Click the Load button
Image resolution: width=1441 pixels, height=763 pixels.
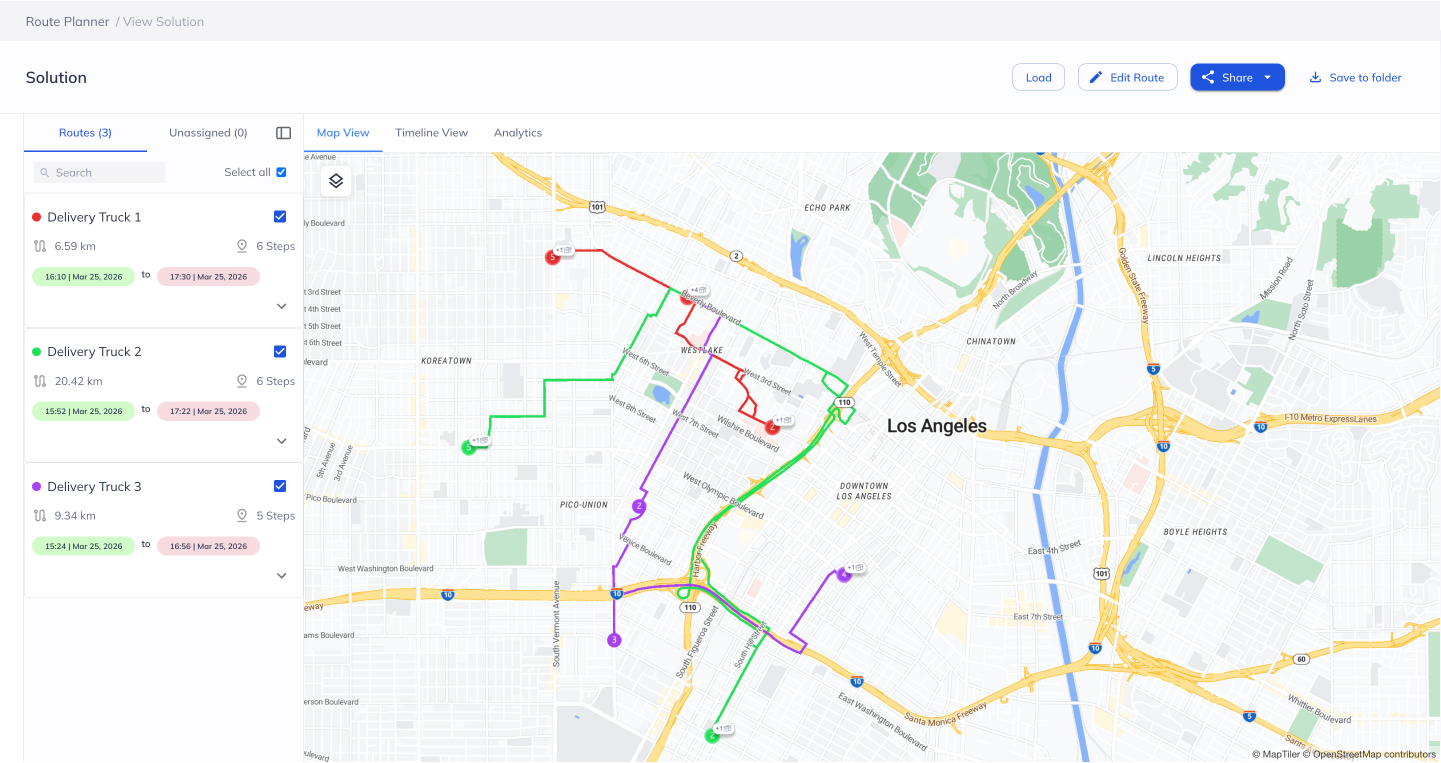click(1038, 77)
